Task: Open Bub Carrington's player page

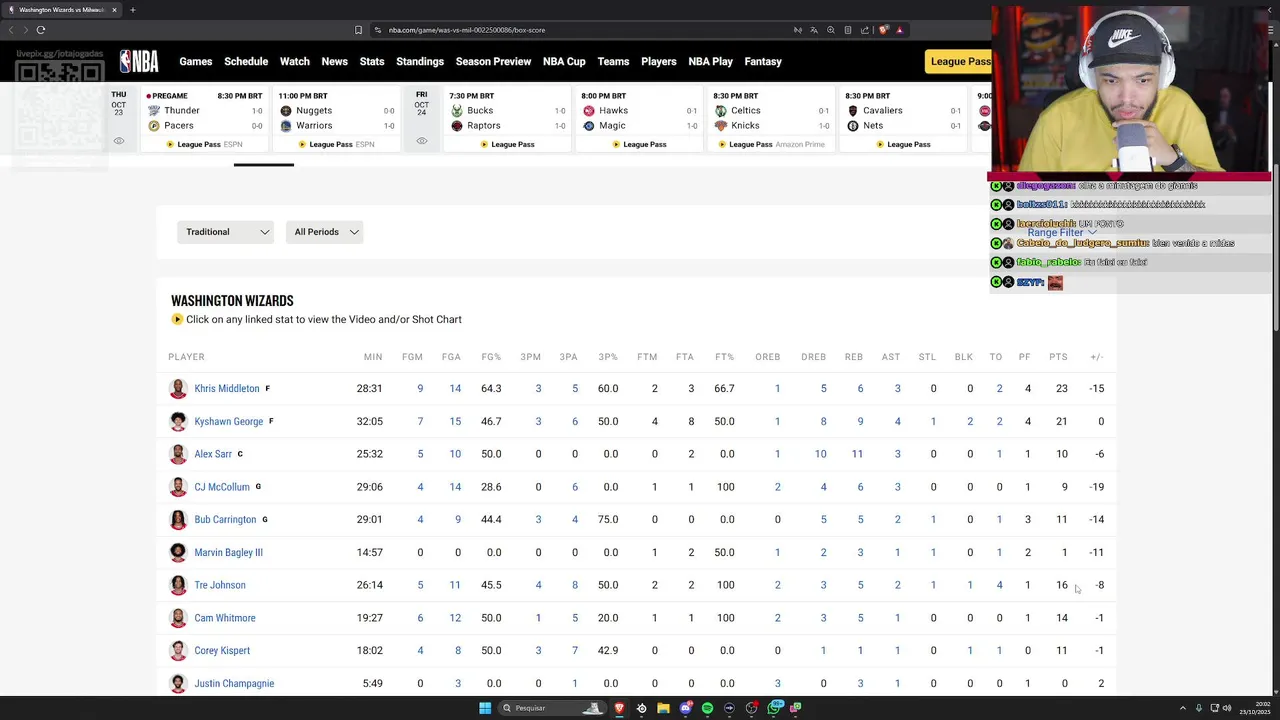Action: [225, 520]
